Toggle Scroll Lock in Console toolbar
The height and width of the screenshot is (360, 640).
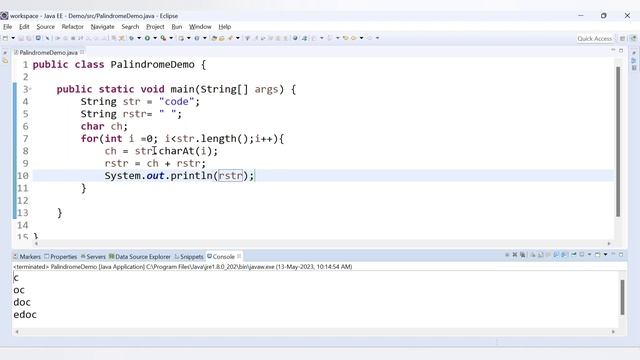541,255
